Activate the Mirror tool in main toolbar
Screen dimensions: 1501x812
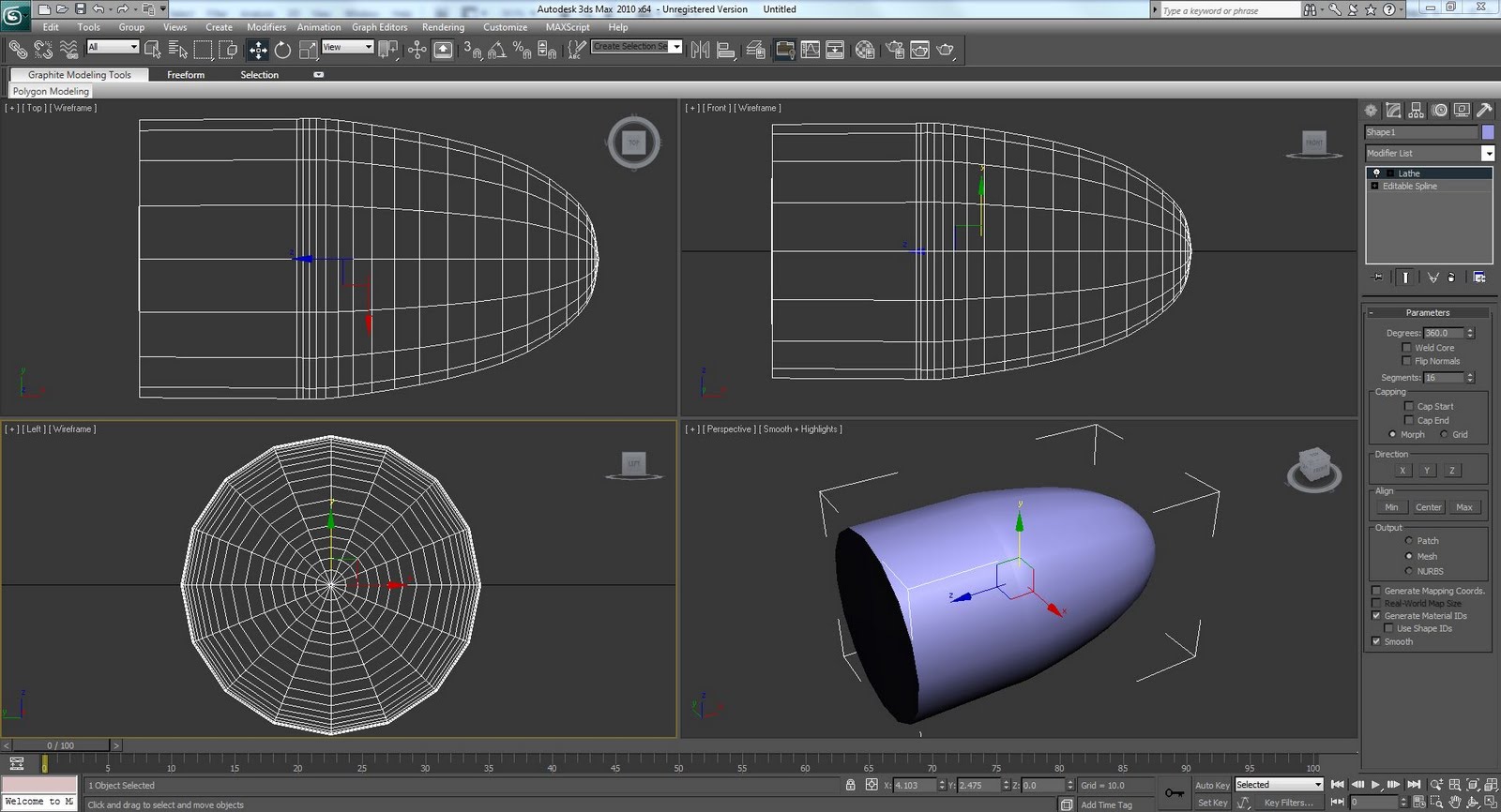pyautogui.click(x=700, y=50)
